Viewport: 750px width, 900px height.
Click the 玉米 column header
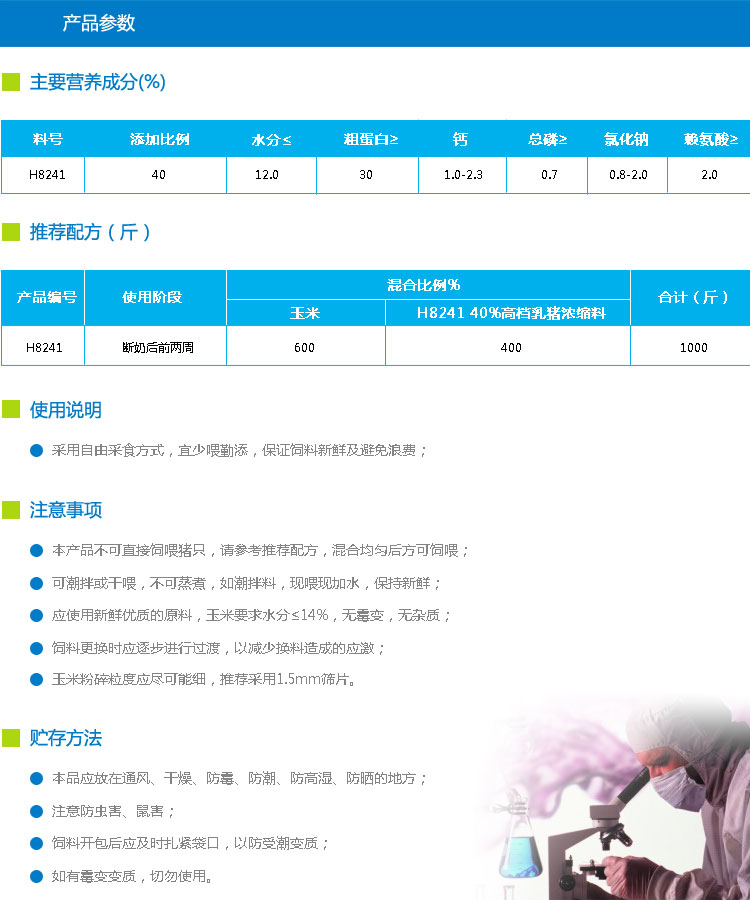click(305, 313)
